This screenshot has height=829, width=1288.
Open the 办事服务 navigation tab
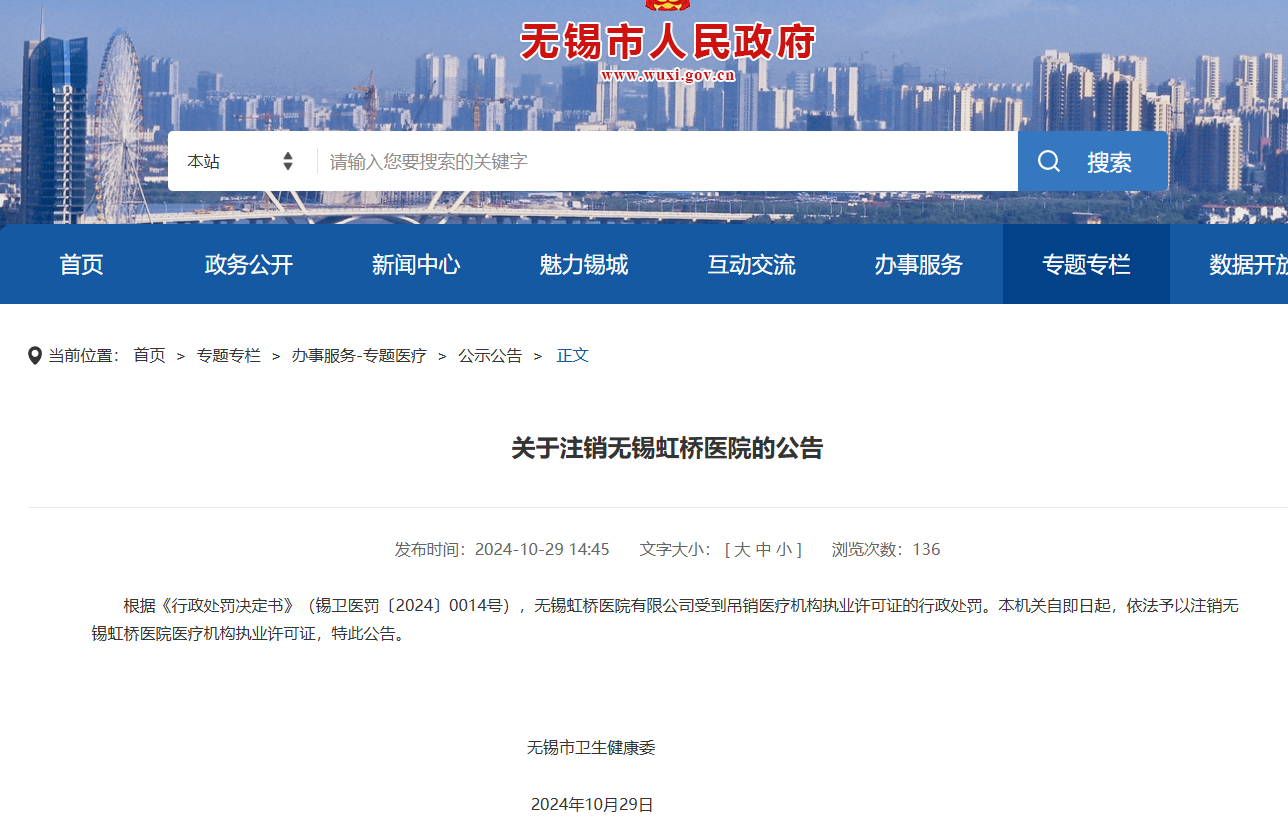click(x=918, y=264)
